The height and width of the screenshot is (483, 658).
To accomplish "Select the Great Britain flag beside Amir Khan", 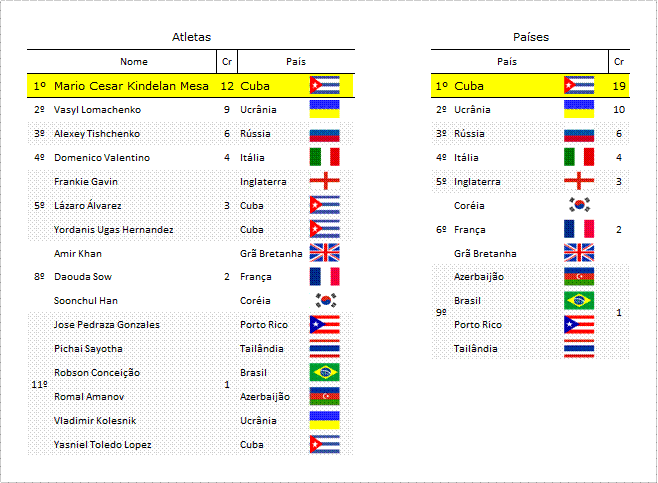I will 324,253.
